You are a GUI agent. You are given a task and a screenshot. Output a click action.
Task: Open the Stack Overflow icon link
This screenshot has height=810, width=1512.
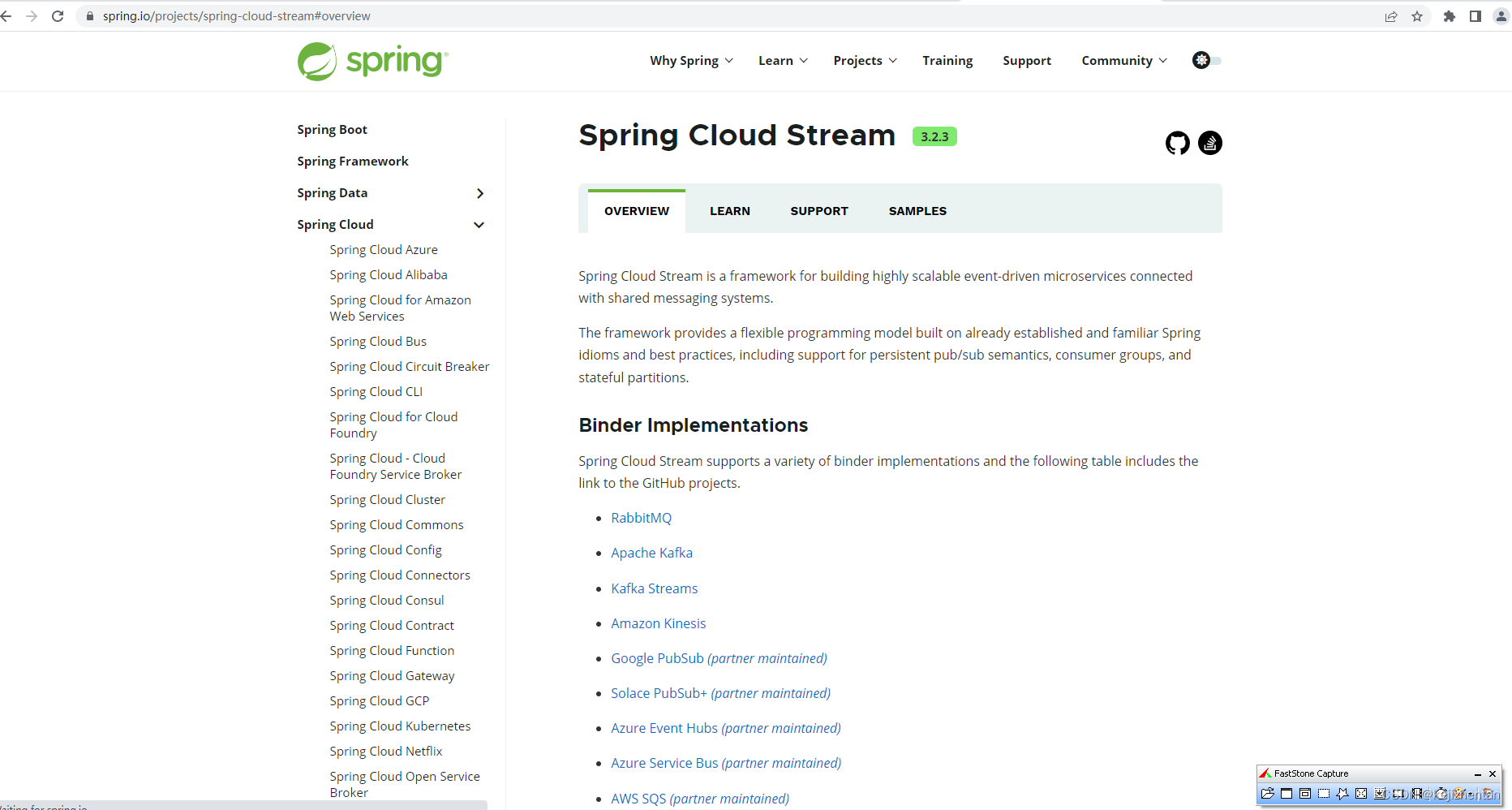(1210, 143)
